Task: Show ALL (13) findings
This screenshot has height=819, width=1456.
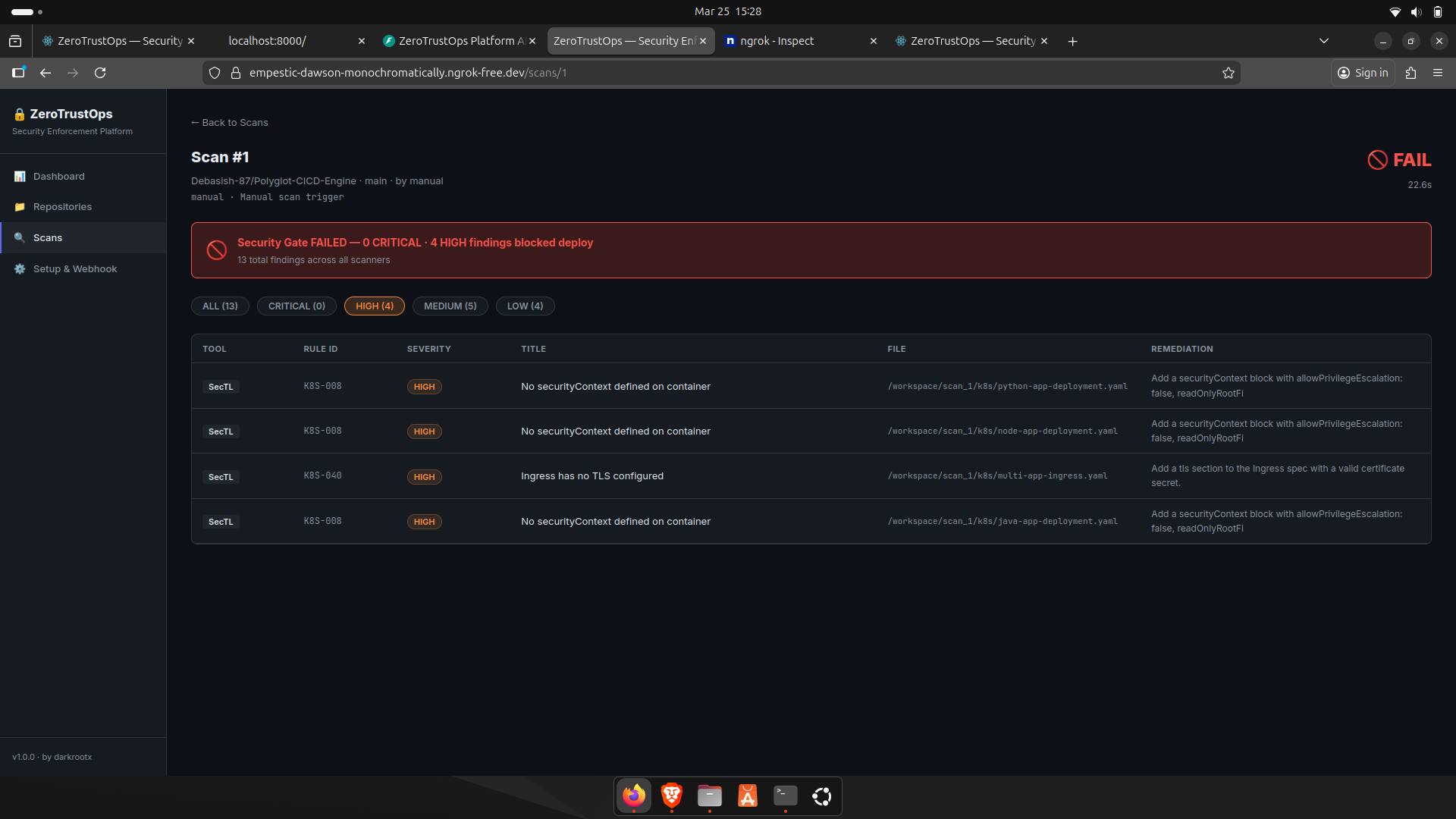Action: pos(220,306)
